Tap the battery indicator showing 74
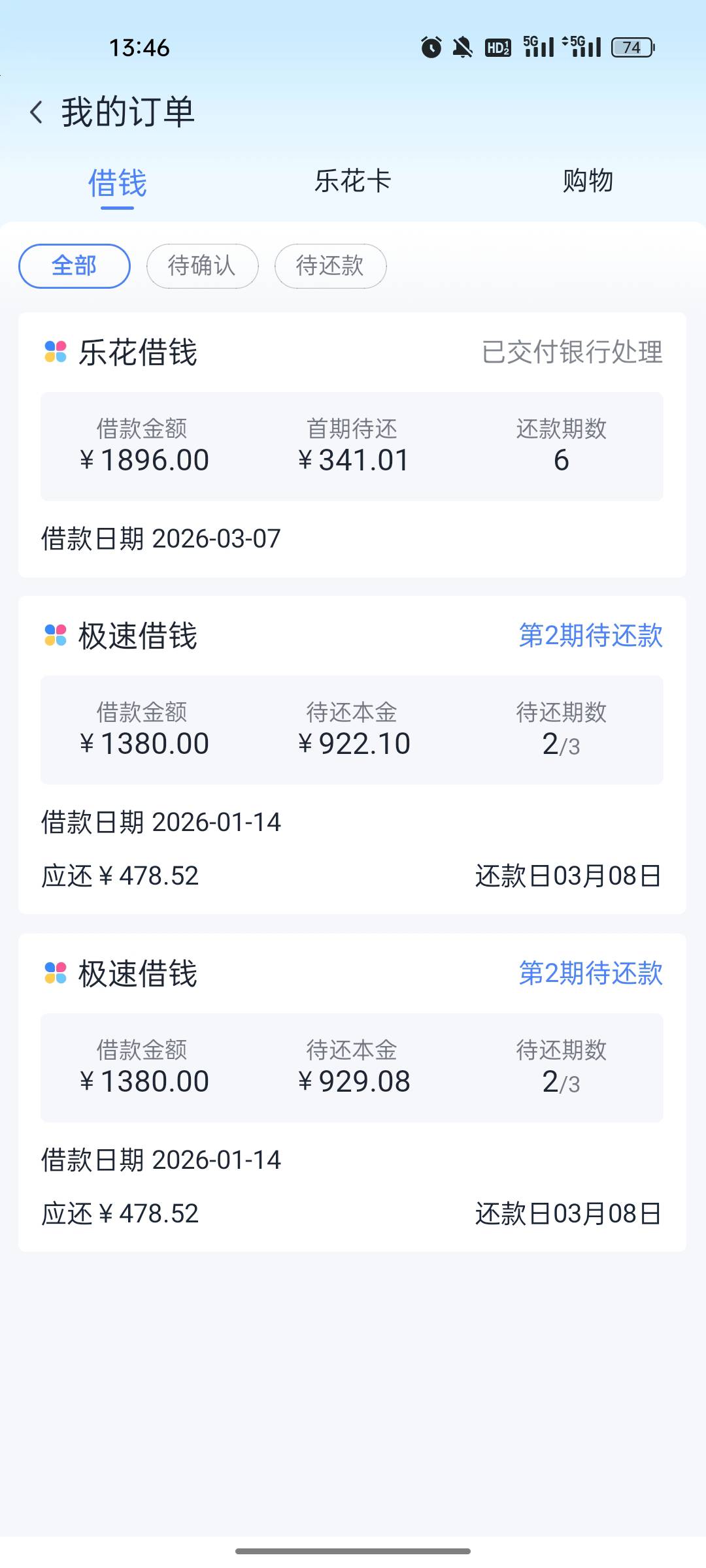Viewport: 706px width, 1568px height. tap(633, 47)
